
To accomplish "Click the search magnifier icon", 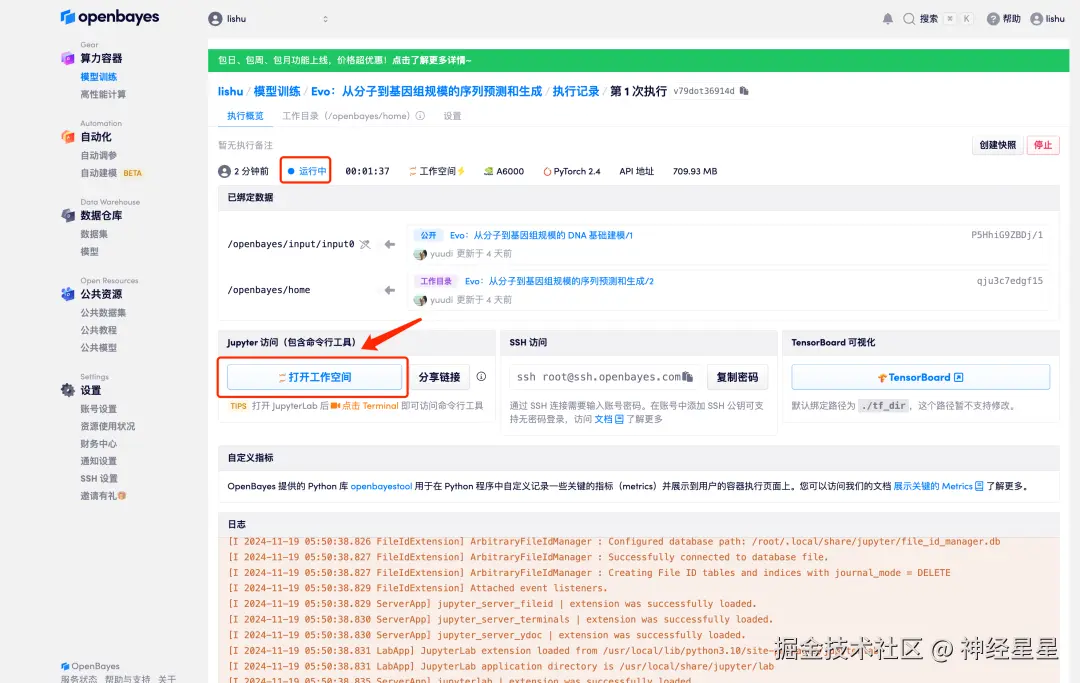I will (x=909, y=19).
